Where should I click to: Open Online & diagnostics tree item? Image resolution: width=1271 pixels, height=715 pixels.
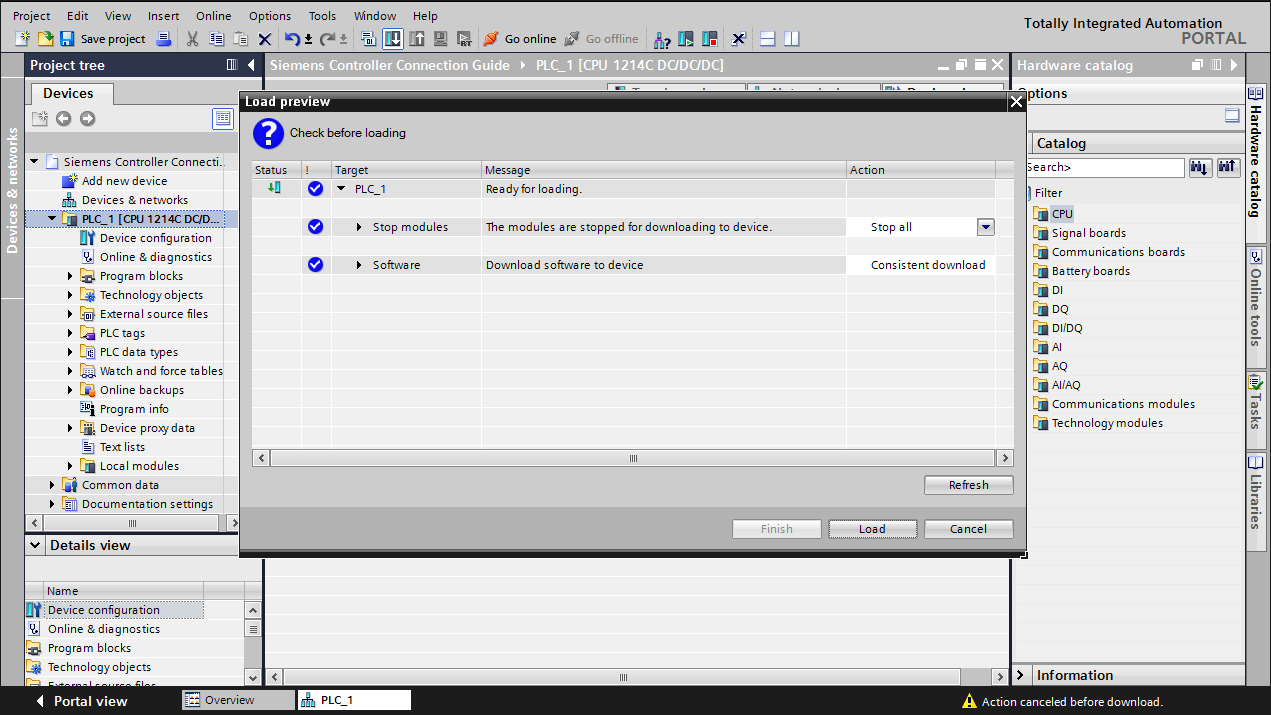(x=155, y=257)
